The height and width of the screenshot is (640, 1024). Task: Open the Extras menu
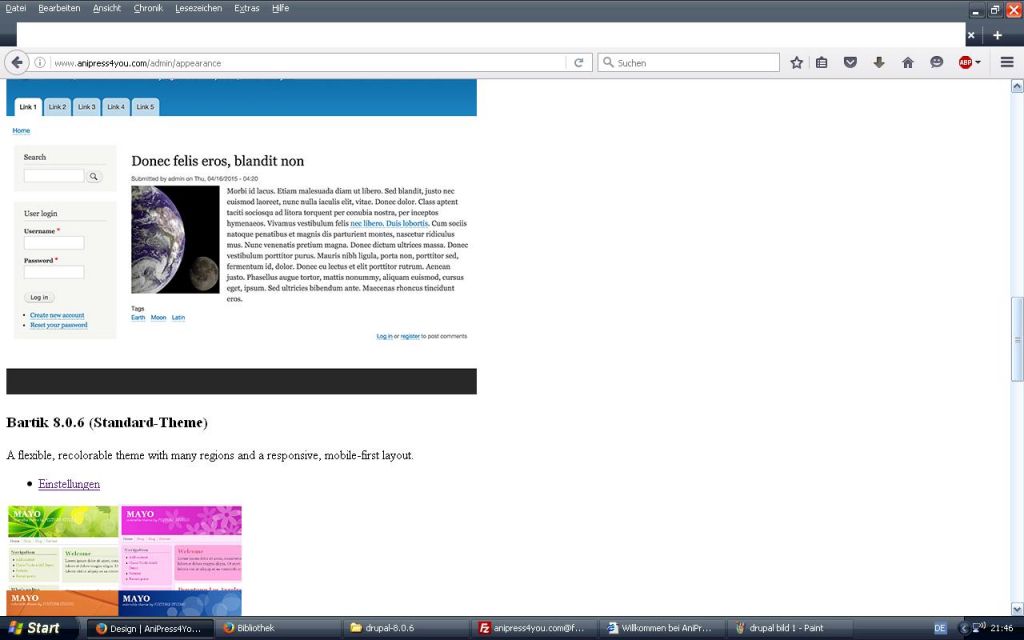click(x=246, y=8)
